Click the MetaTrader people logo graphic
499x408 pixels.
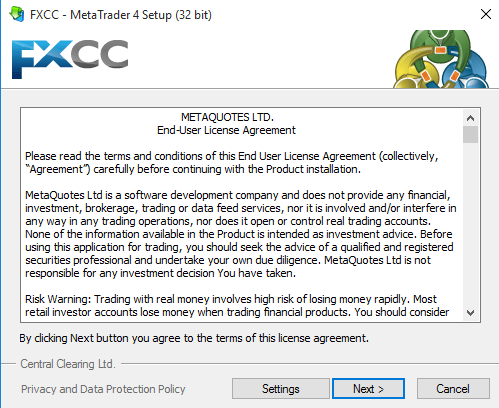(x=441, y=59)
